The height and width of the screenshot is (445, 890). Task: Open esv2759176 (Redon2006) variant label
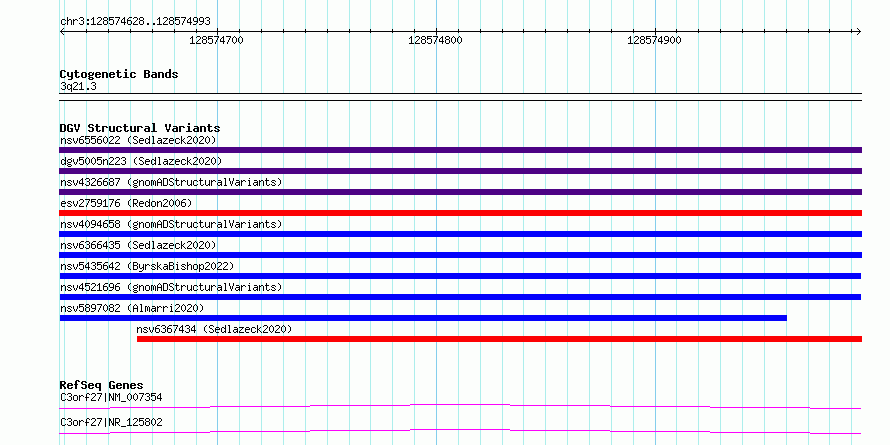coord(126,203)
